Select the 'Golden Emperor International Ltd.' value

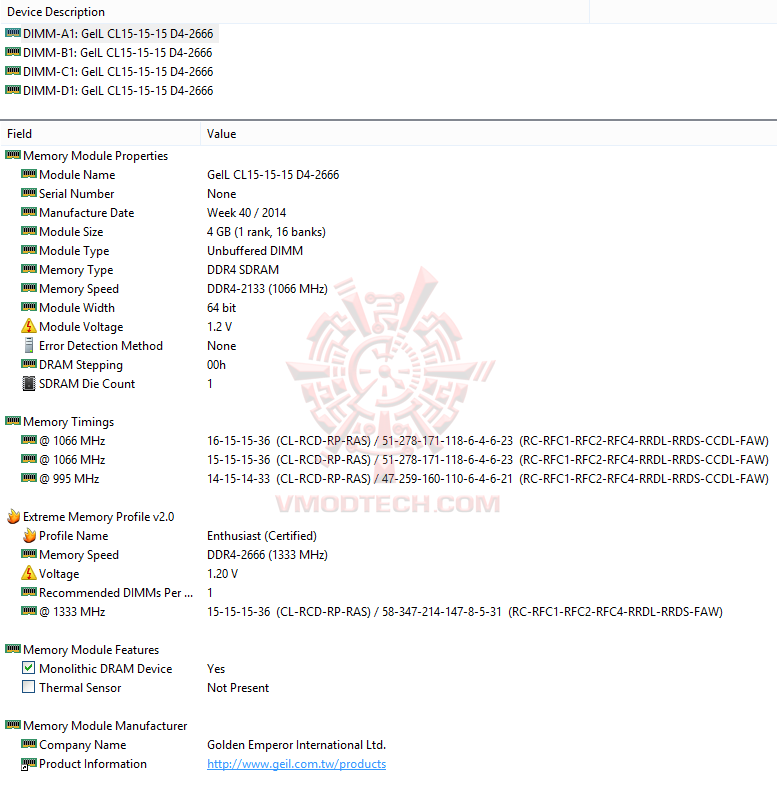[x=297, y=745]
